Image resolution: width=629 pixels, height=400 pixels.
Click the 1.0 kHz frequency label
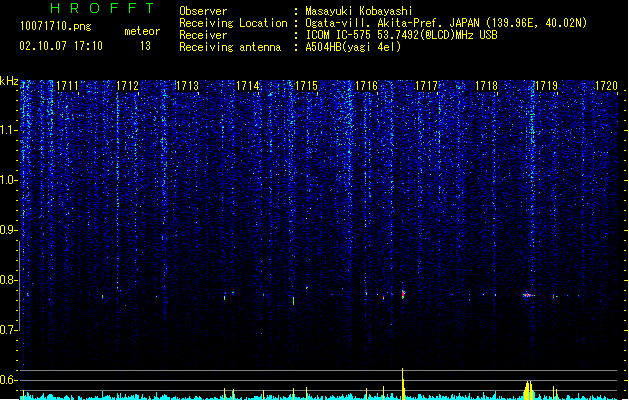pyautogui.click(x=9, y=180)
